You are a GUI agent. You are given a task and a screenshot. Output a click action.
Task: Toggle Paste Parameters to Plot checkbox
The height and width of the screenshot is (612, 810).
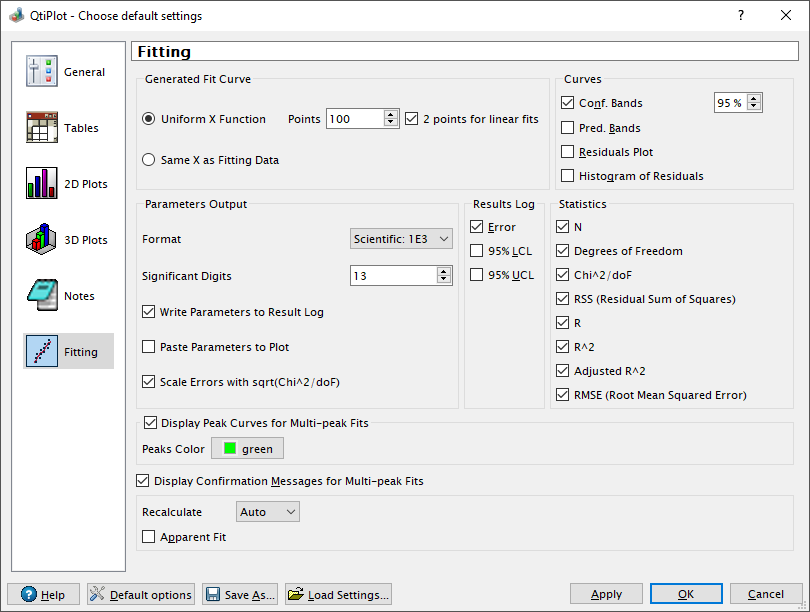point(149,347)
